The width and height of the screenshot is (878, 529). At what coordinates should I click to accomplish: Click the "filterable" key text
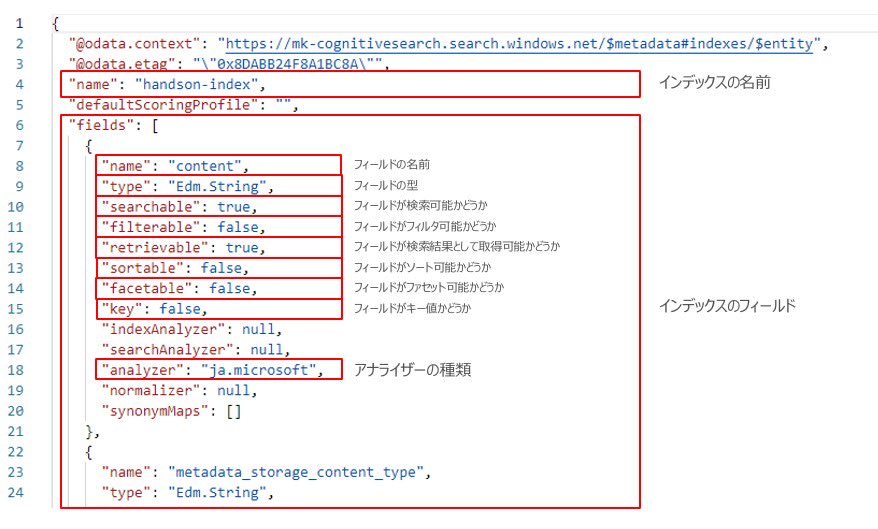[x=151, y=227]
